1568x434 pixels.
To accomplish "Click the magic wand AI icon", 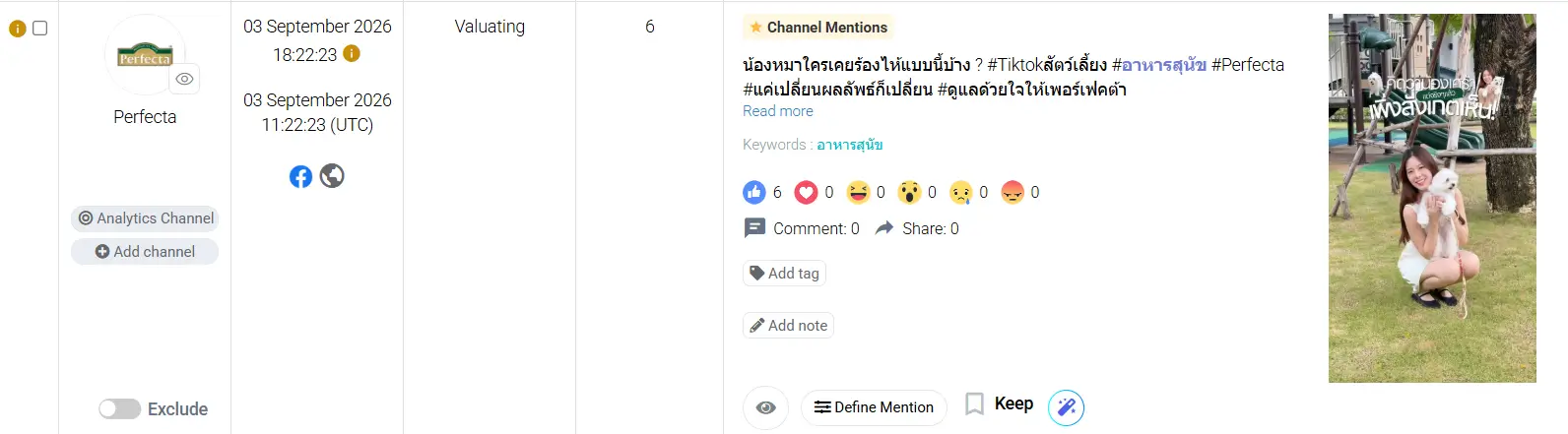I will [x=1066, y=407].
